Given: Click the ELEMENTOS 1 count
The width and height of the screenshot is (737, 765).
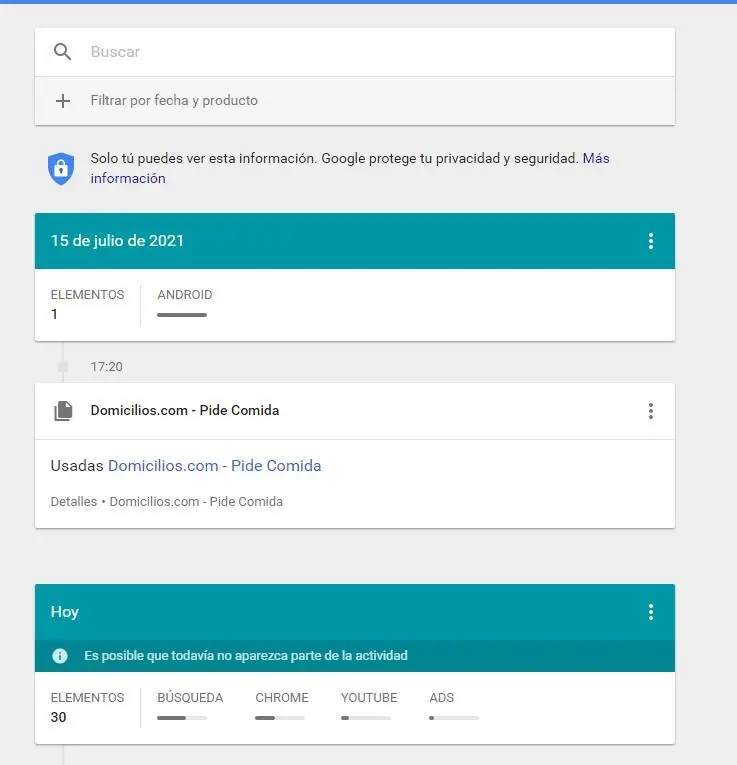Looking at the screenshot, I should pos(87,304).
